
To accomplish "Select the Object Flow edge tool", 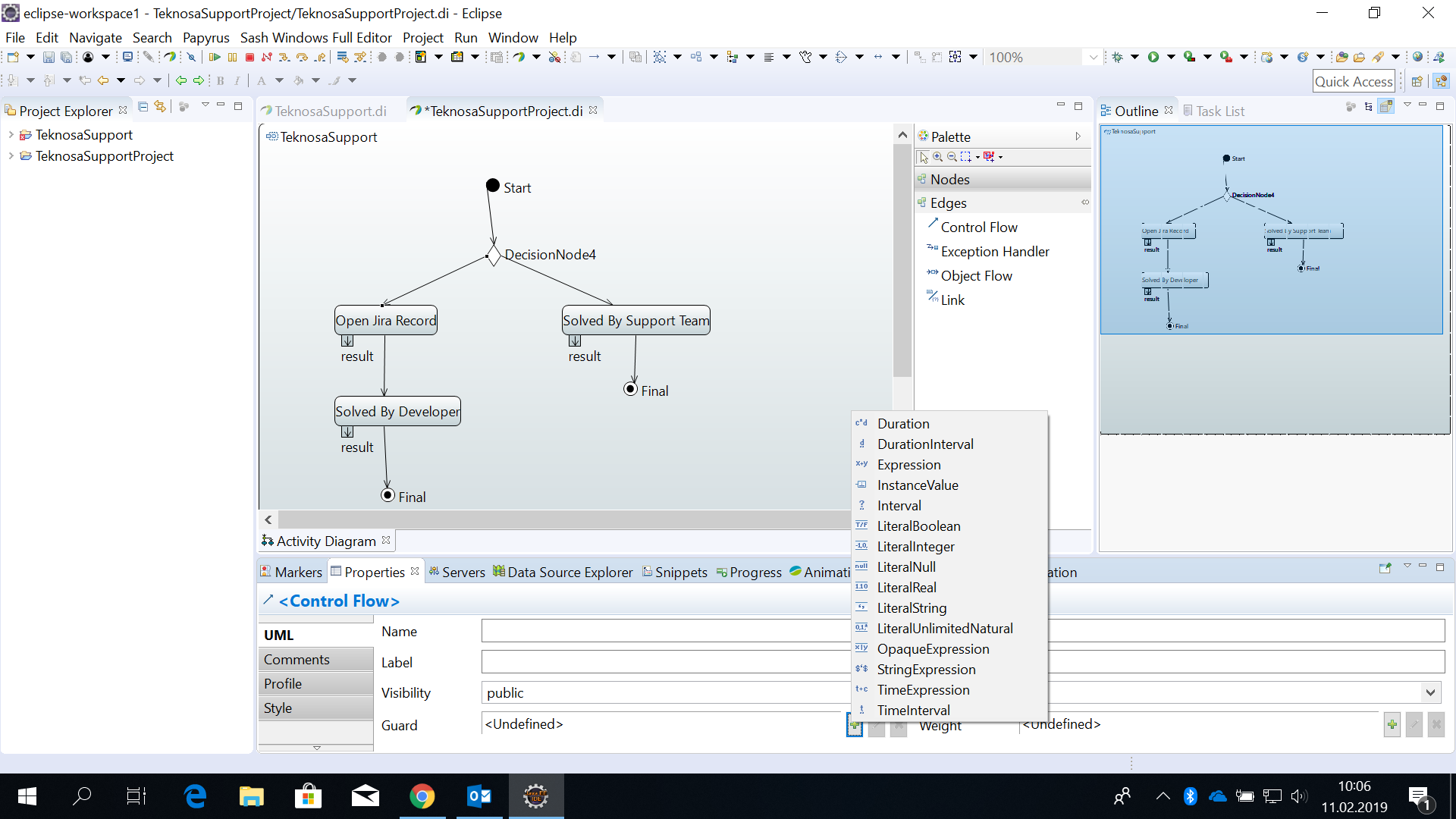I will pos(969,276).
